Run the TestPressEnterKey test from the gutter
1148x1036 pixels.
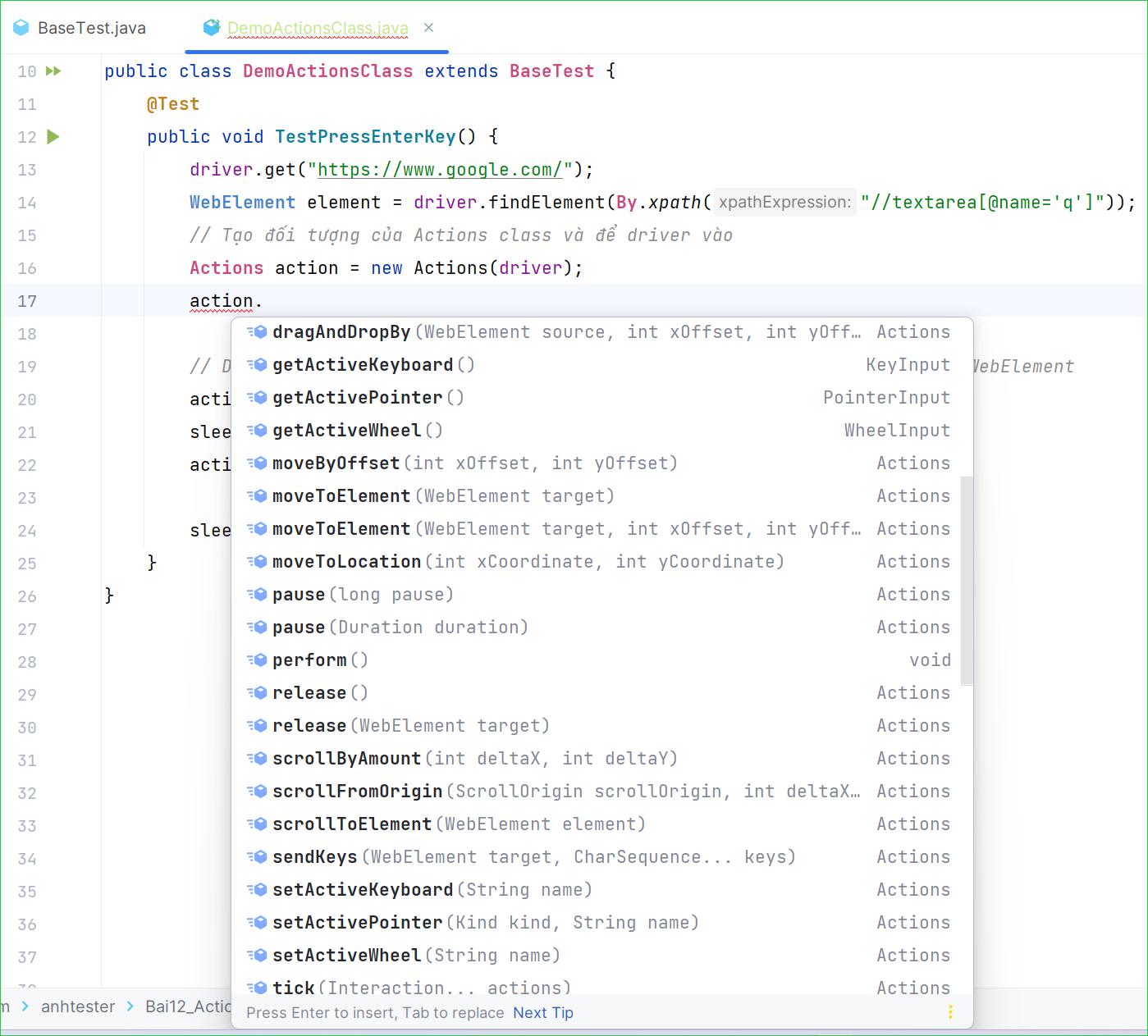click(x=53, y=137)
